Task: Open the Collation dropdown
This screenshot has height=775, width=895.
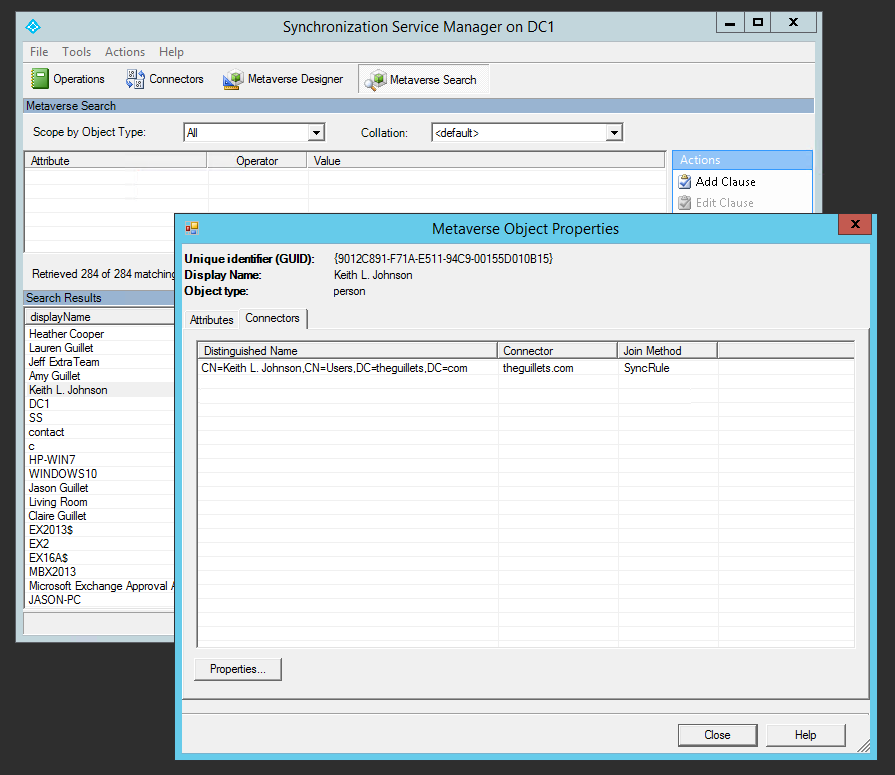Action: coord(611,131)
